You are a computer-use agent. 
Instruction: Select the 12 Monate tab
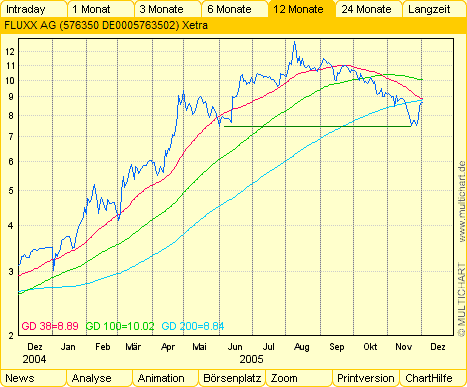tap(301, 9)
